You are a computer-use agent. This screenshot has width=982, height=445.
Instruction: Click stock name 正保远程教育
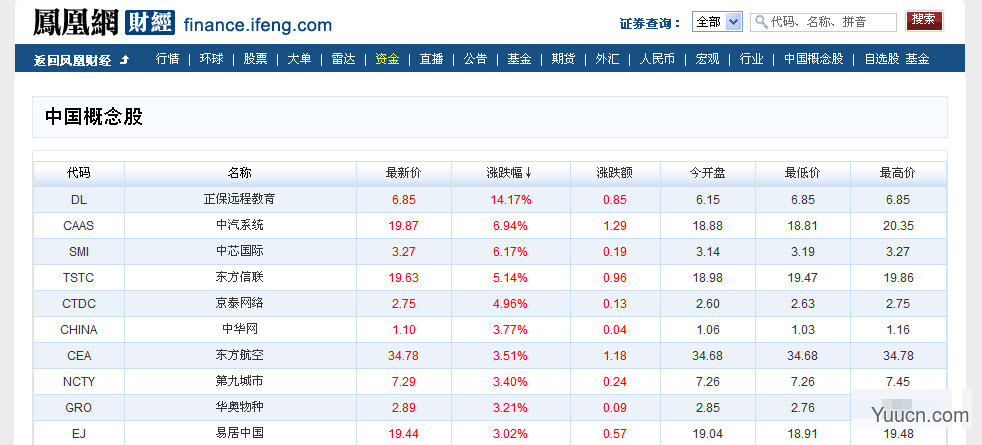tap(240, 199)
